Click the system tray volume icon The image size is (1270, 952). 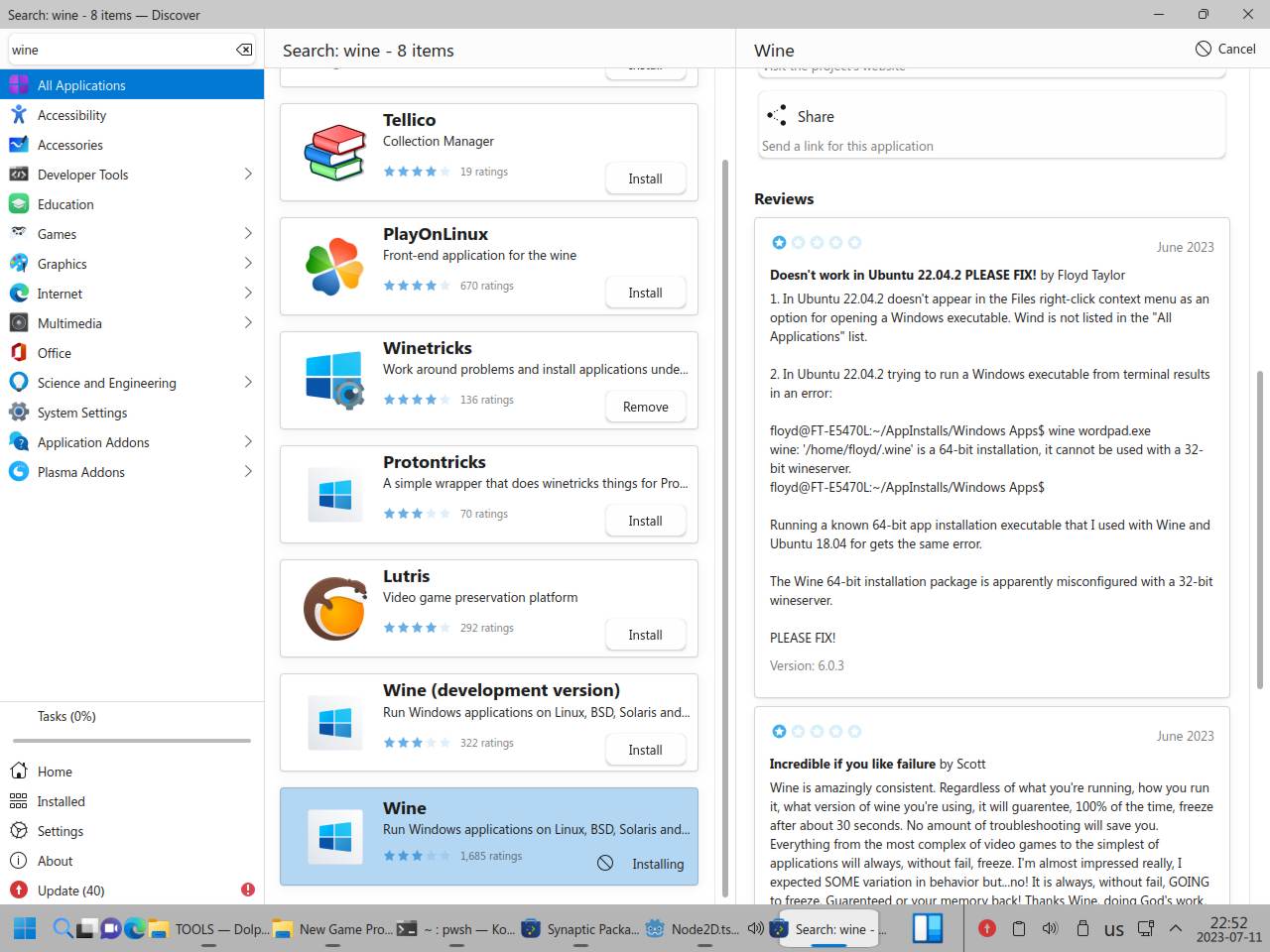[x=1050, y=929]
